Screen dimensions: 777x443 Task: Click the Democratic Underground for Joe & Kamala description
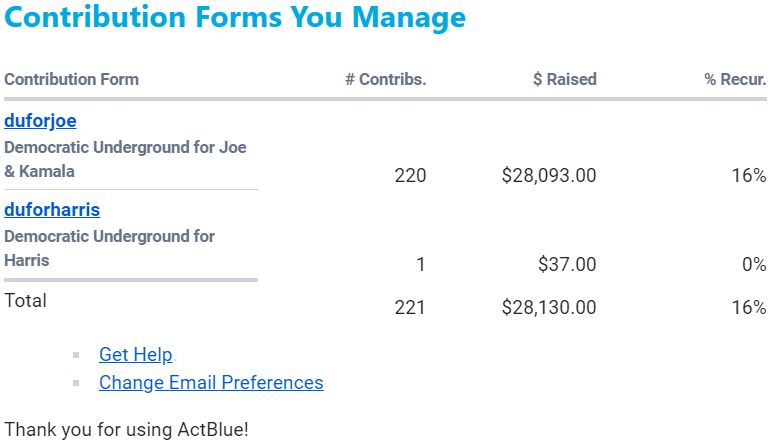[x=125, y=159]
